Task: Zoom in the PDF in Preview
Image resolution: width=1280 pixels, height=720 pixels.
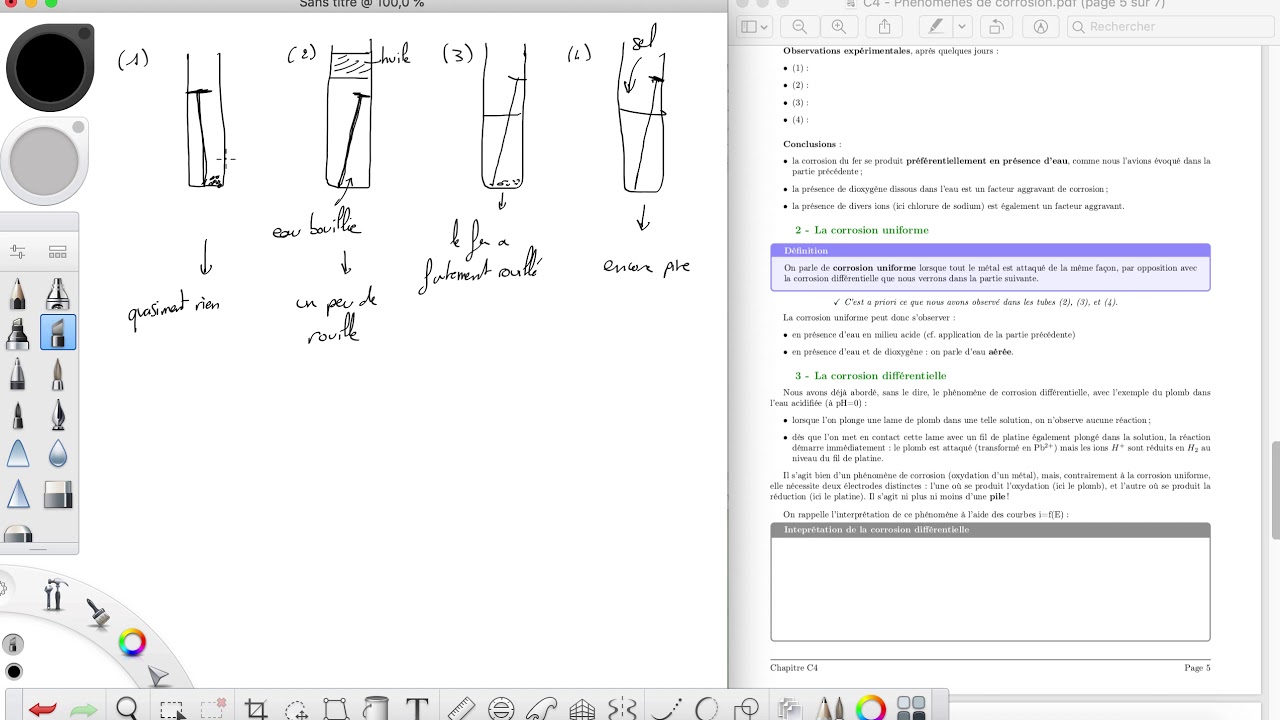Action: 838,27
